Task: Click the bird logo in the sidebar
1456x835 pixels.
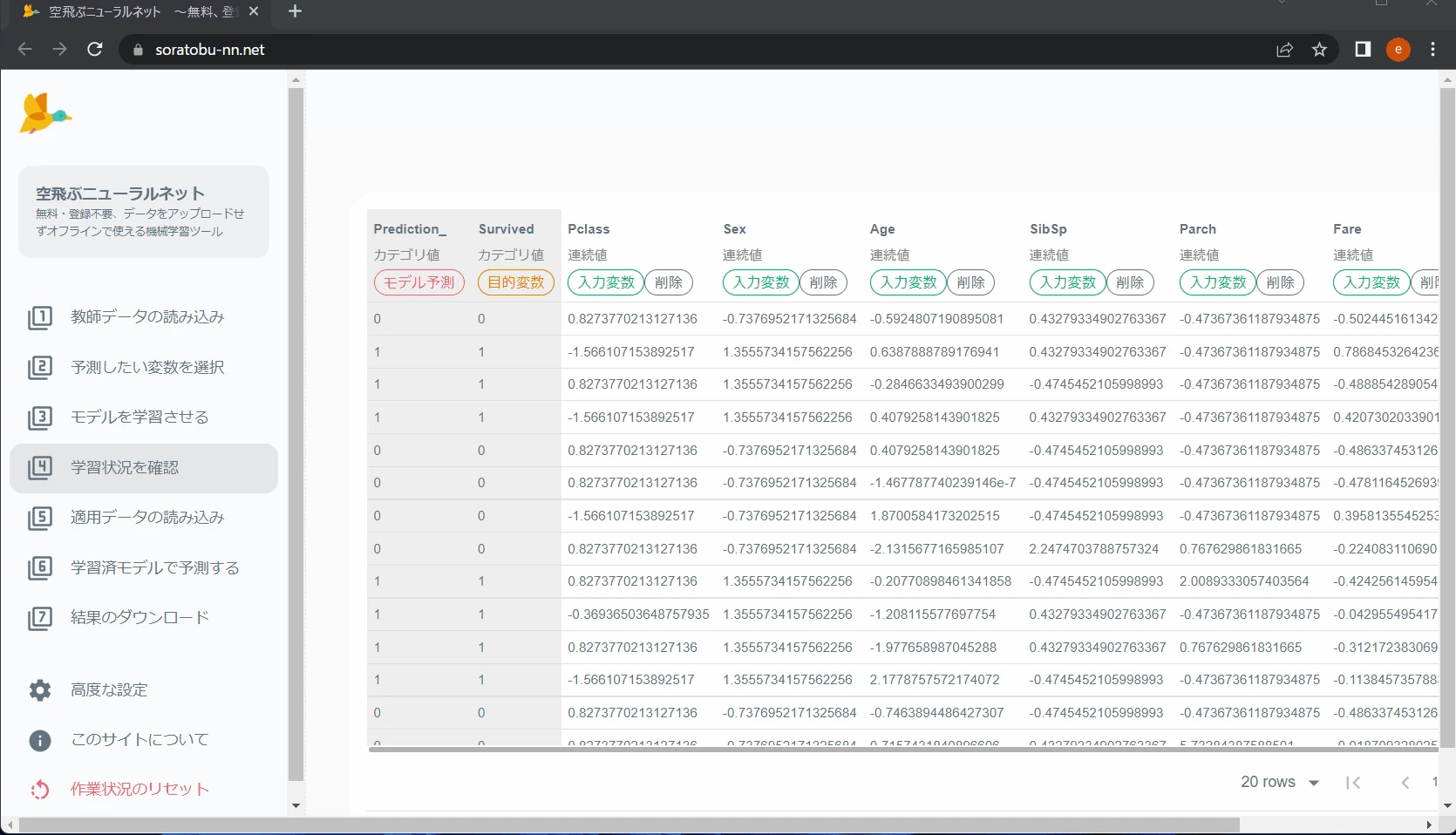Action: [44, 113]
